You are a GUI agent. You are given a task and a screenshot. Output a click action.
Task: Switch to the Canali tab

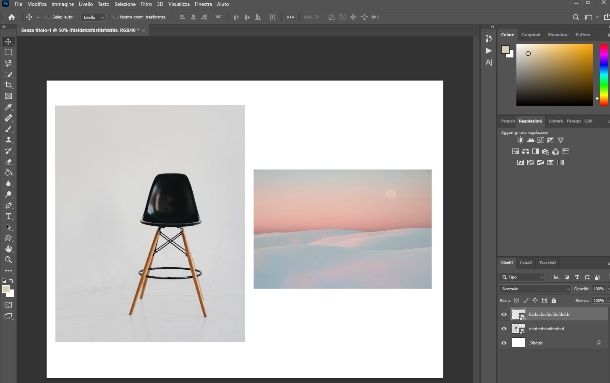[x=526, y=263]
